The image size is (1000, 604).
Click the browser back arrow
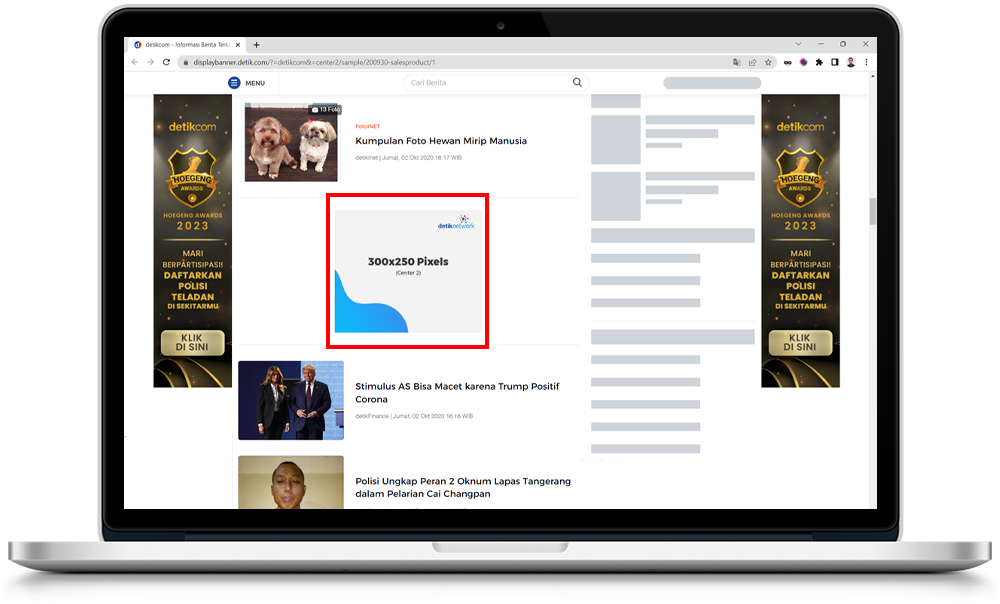136,62
